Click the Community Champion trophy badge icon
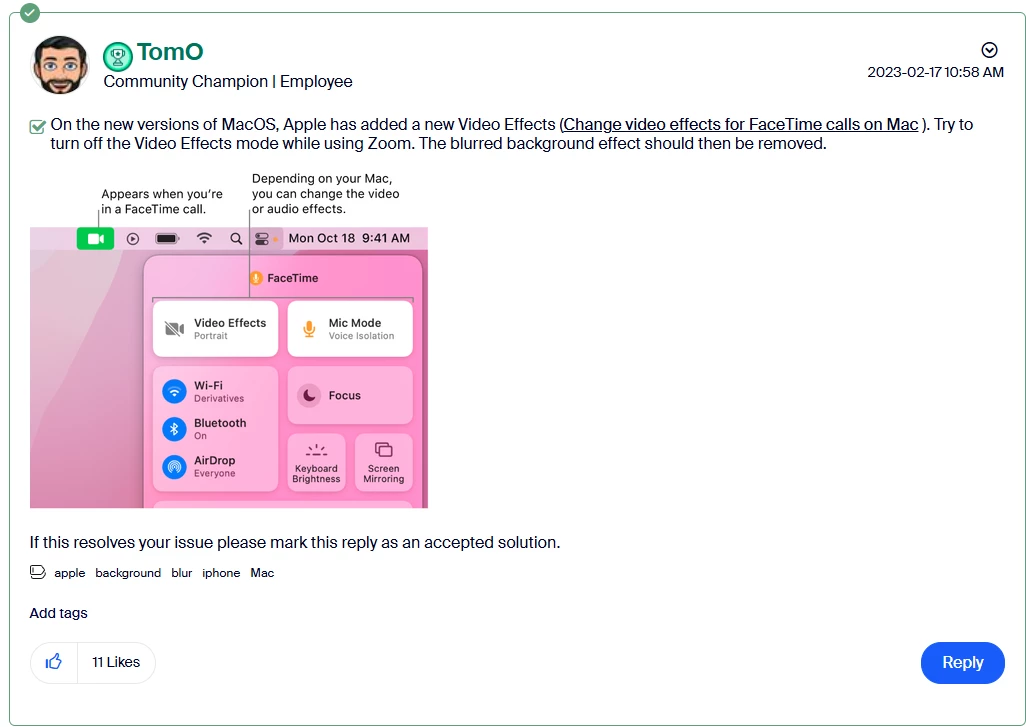Screen dimensions: 1026x727 coord(118,57)
